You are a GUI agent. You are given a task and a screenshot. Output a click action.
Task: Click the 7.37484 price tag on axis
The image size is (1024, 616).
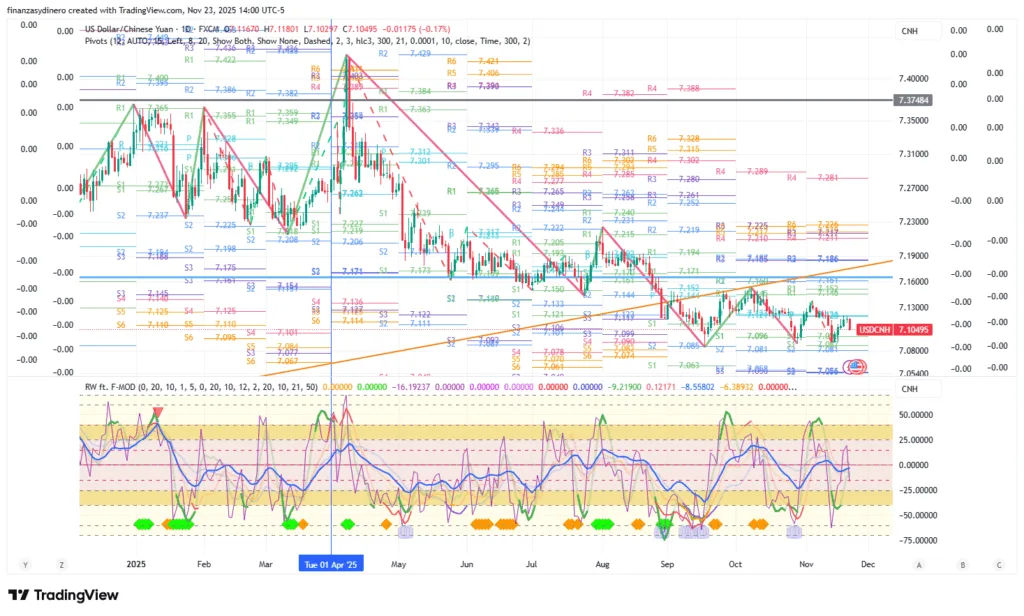pyautogui.click(x=914, y=101)
